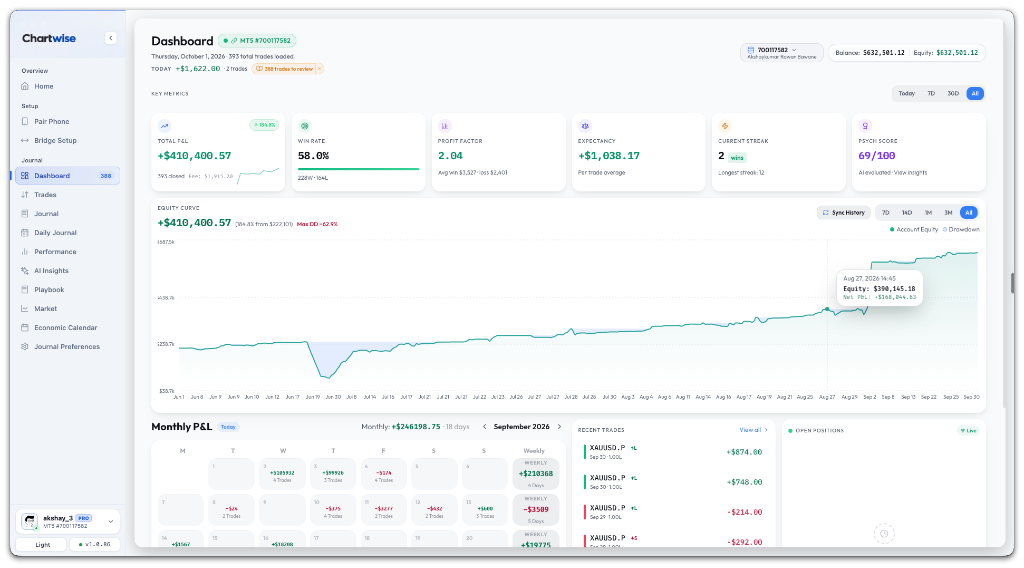Open Trades page in sidebar
The height and width of the screenshot is (568, 1024).
pos(67,195)
